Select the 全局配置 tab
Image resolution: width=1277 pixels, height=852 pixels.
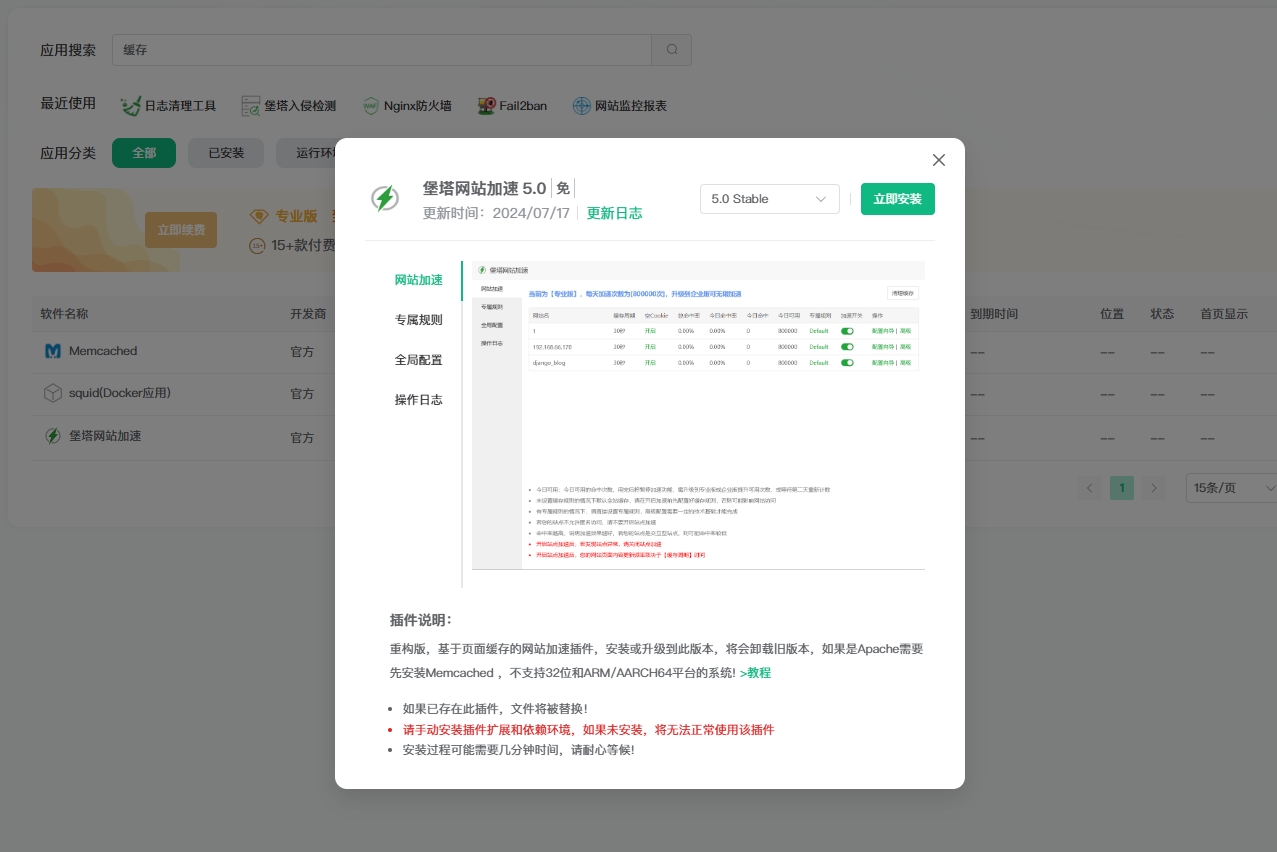pos(418,360)
